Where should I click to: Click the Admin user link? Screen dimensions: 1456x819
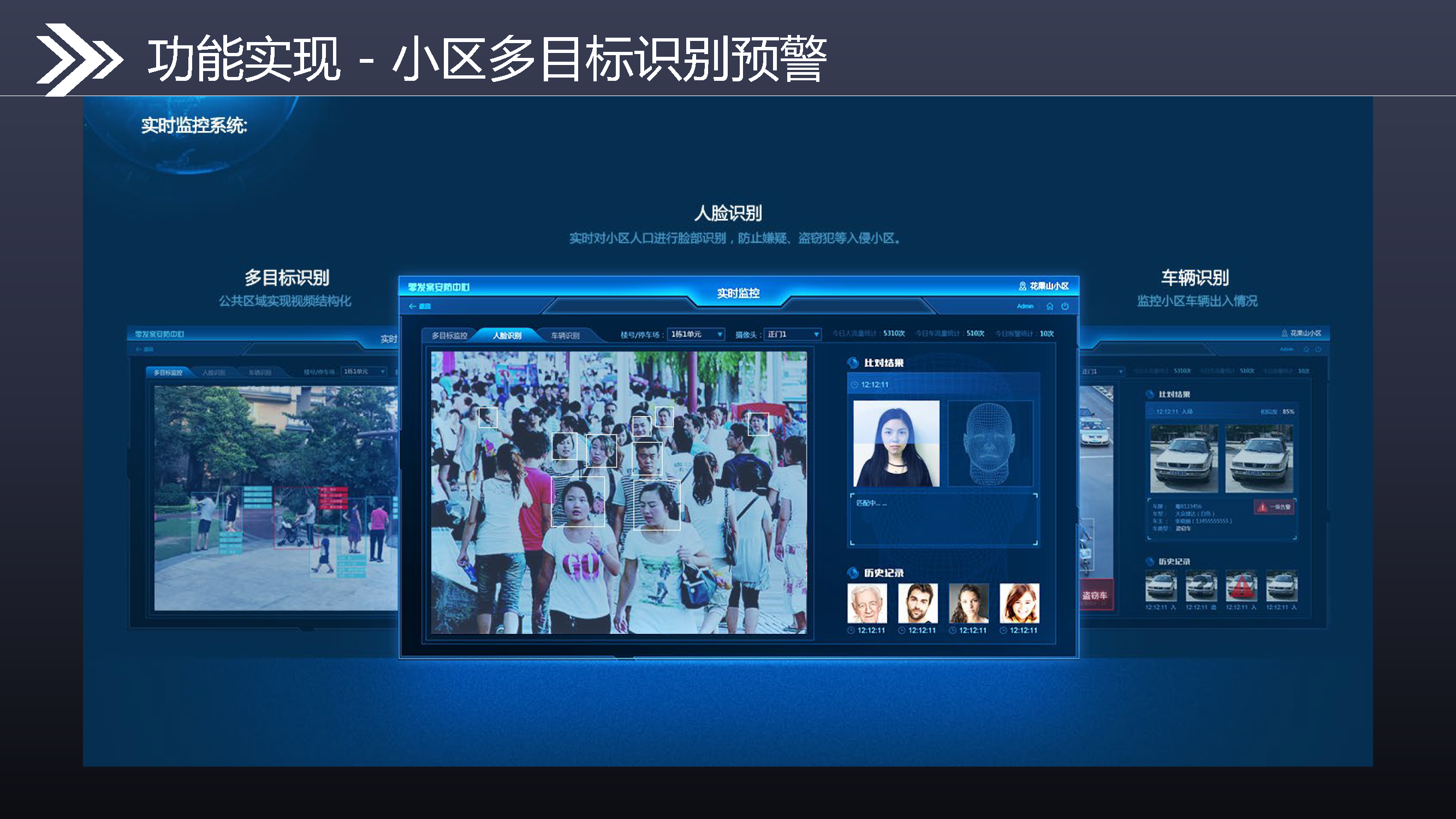(1025, 306)
